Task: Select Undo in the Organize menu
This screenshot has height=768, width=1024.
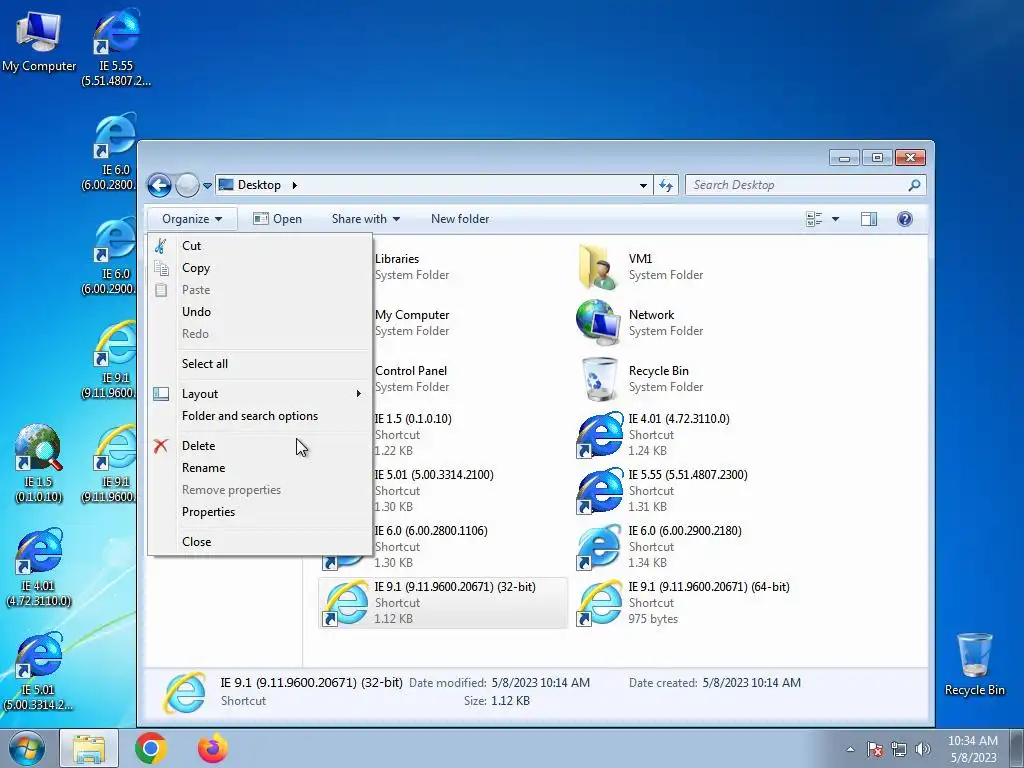Action: pos(260,312)
